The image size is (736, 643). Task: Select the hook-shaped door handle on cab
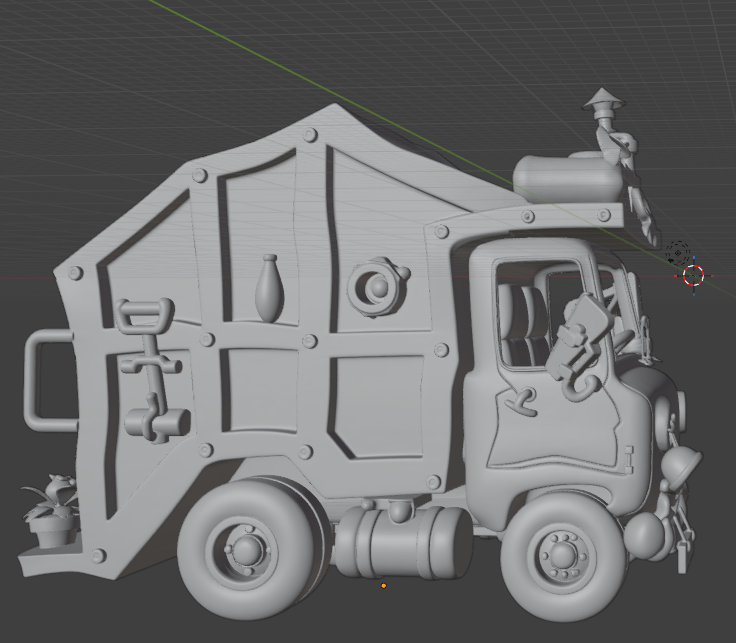coord(519,402)
